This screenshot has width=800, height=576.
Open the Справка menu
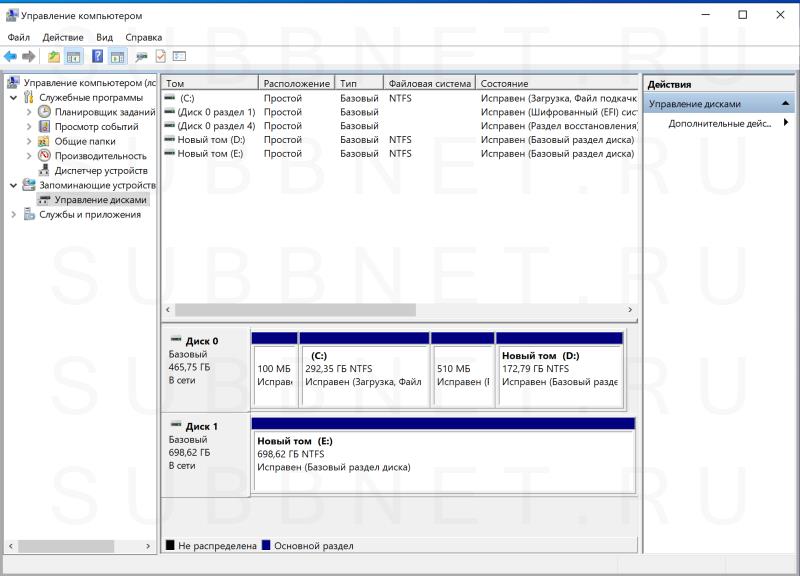[143, 37]
